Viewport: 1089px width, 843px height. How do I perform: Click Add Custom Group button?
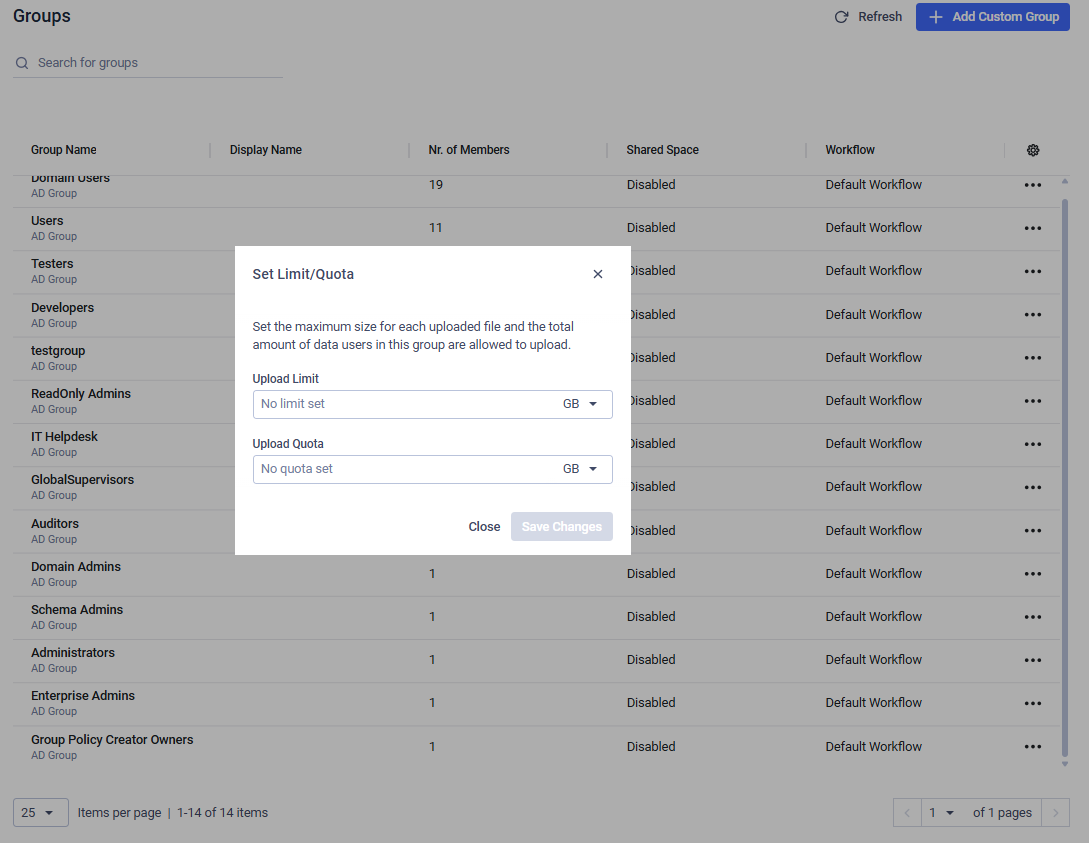[x=992, y=17]
